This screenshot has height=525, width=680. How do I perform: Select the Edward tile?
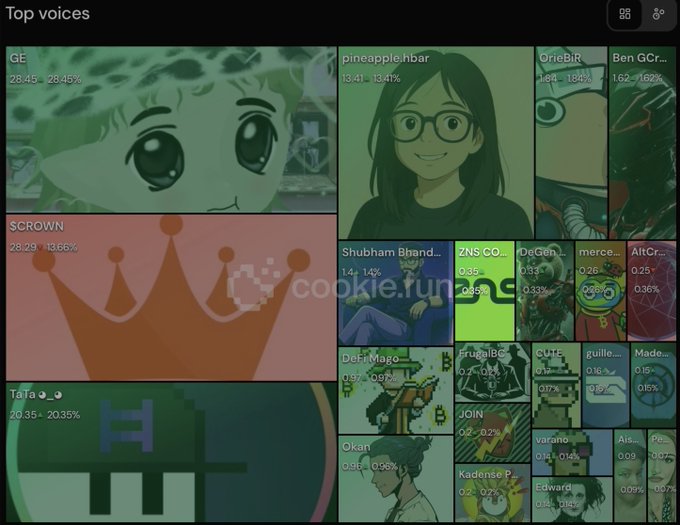tap(572, 499)
